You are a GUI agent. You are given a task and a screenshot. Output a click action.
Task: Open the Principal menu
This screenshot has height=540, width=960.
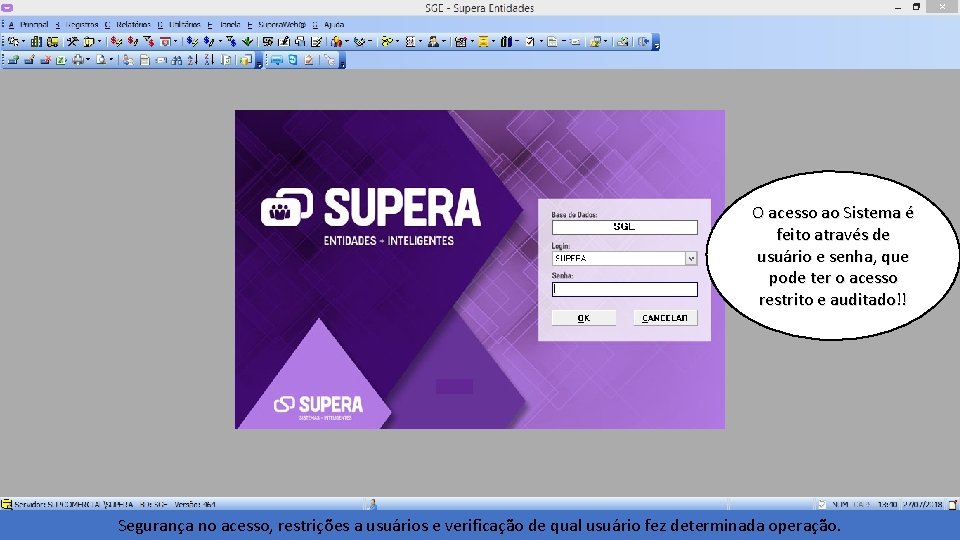[34, 24]
